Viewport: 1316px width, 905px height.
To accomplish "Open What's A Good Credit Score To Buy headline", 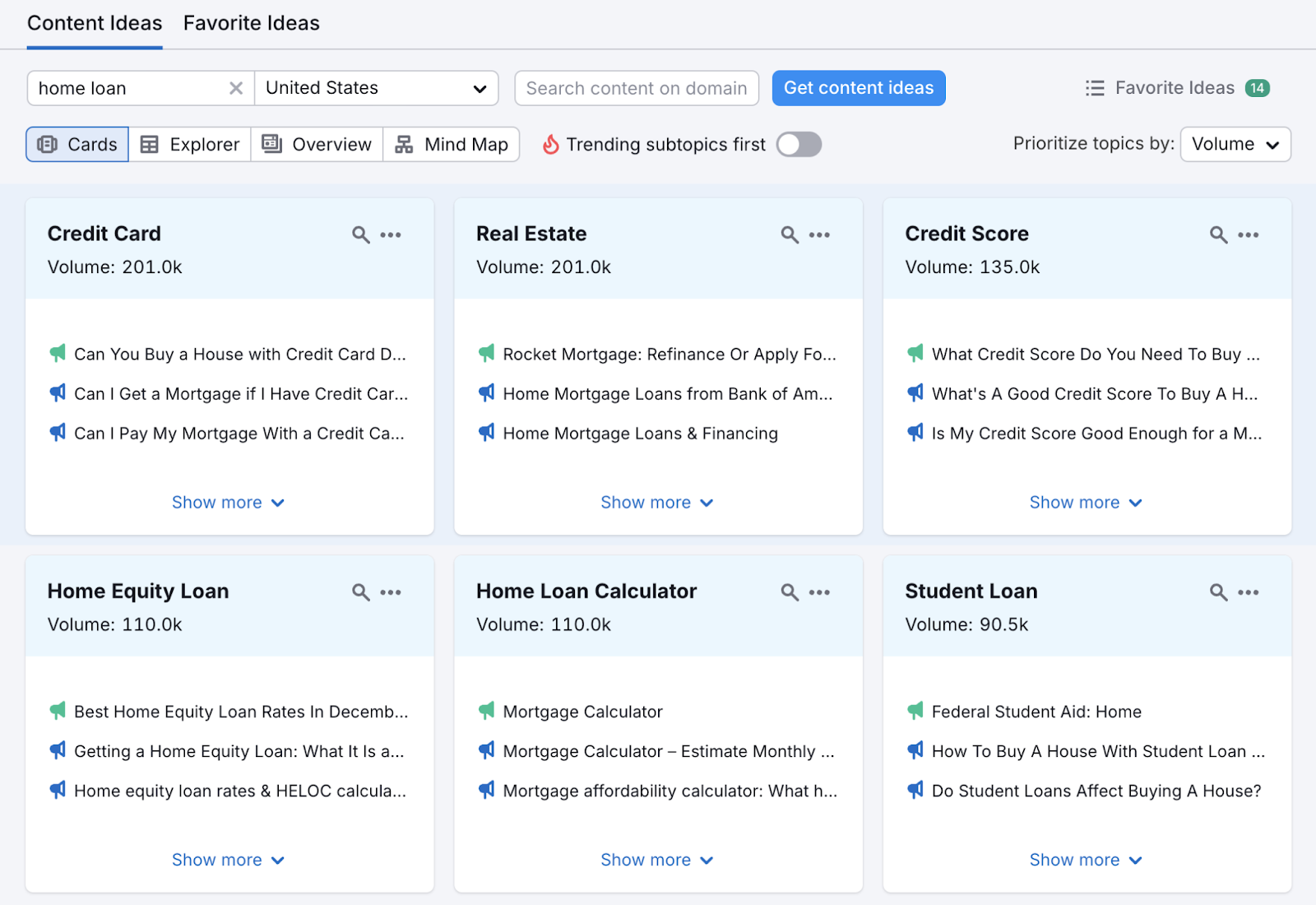I will 1095,394.
